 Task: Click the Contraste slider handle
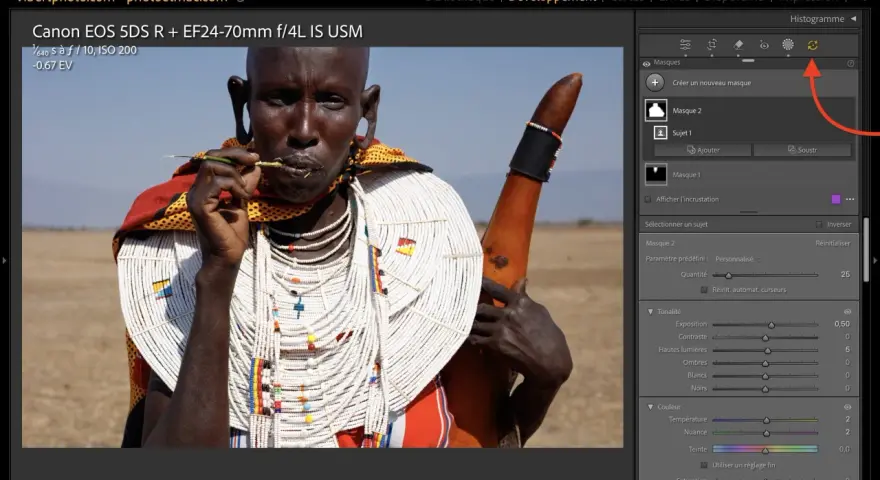[x=765, y=338]
